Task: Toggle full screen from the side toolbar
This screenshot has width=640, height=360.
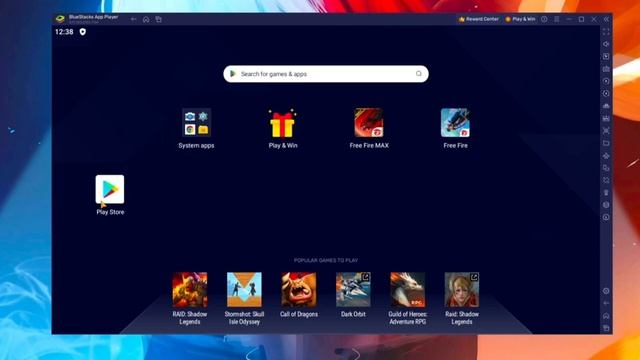Action: click(x=606, y=31)
